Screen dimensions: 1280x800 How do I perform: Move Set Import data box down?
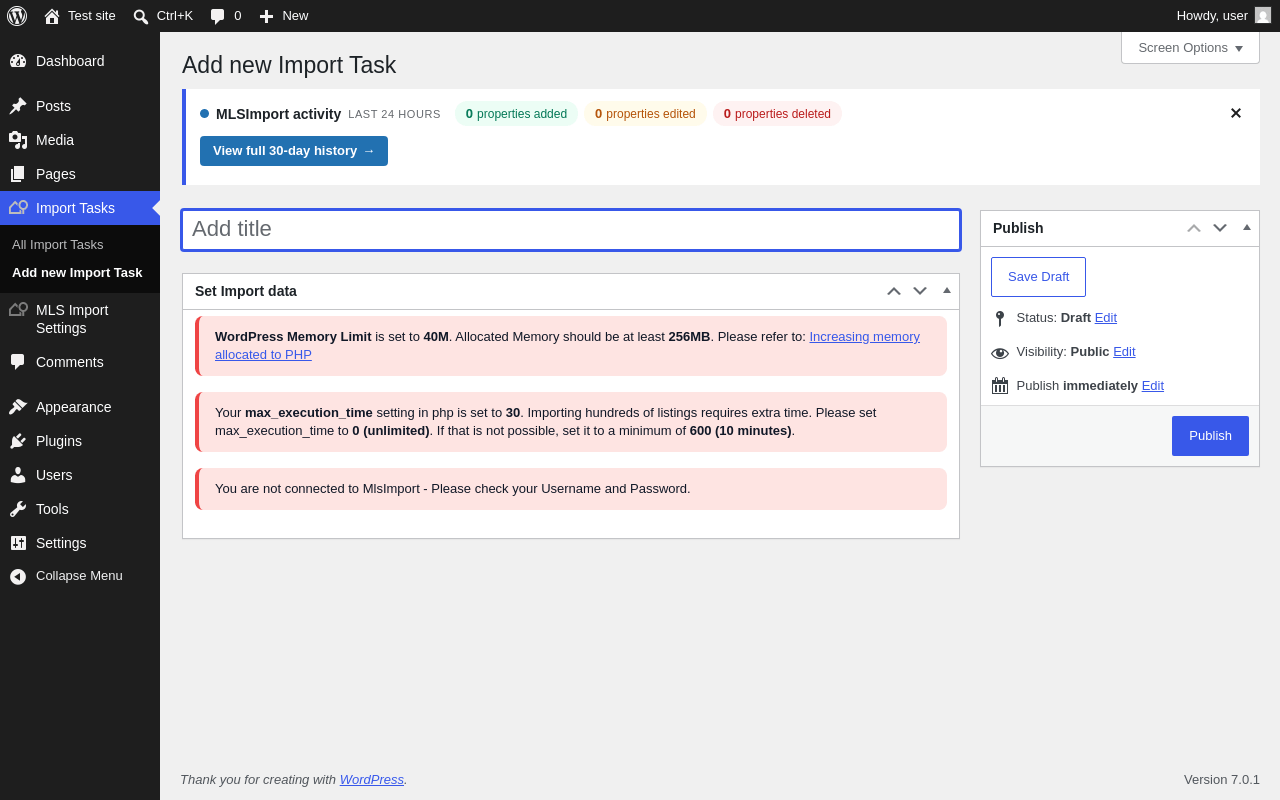(920, 291)
